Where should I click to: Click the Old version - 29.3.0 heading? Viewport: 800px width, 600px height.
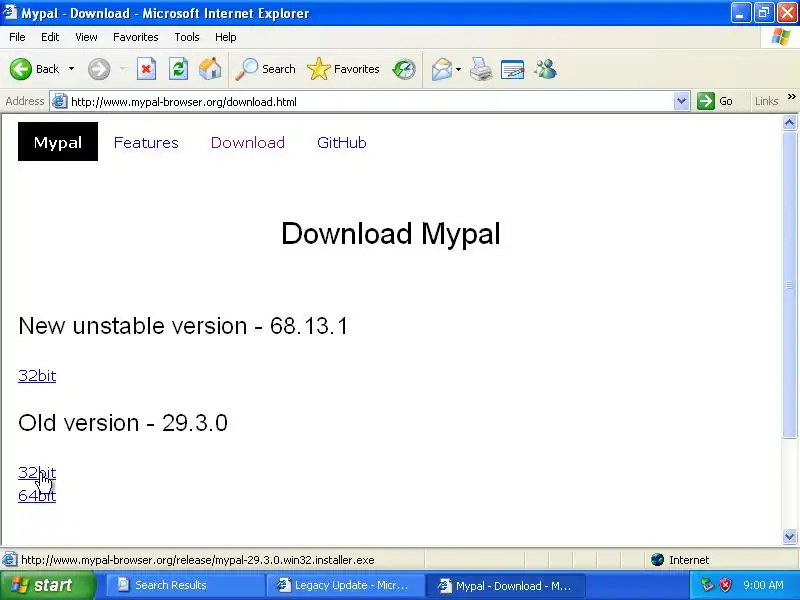[x=122, y=422]
